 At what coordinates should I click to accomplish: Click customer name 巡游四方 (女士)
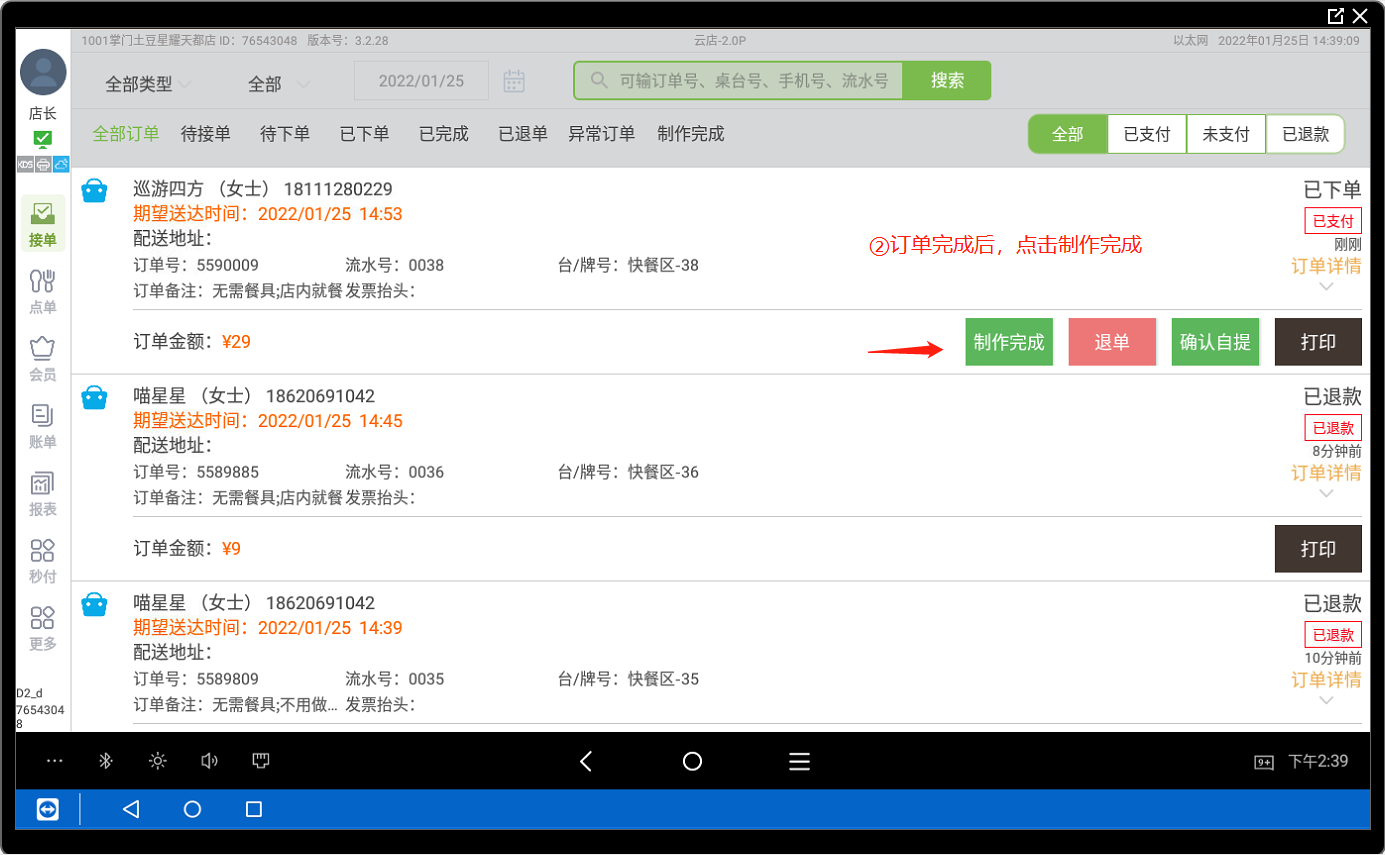[x=204, y=189]
